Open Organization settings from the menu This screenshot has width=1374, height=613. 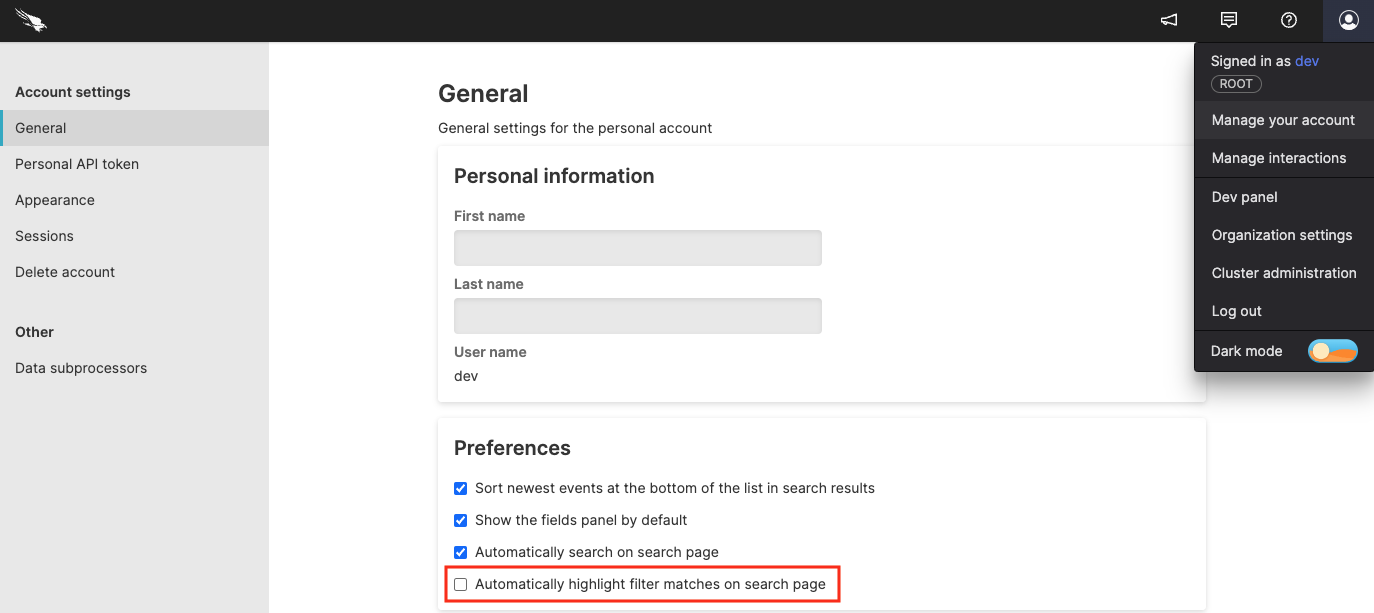pyautogui.click(x=1280, y=235)
